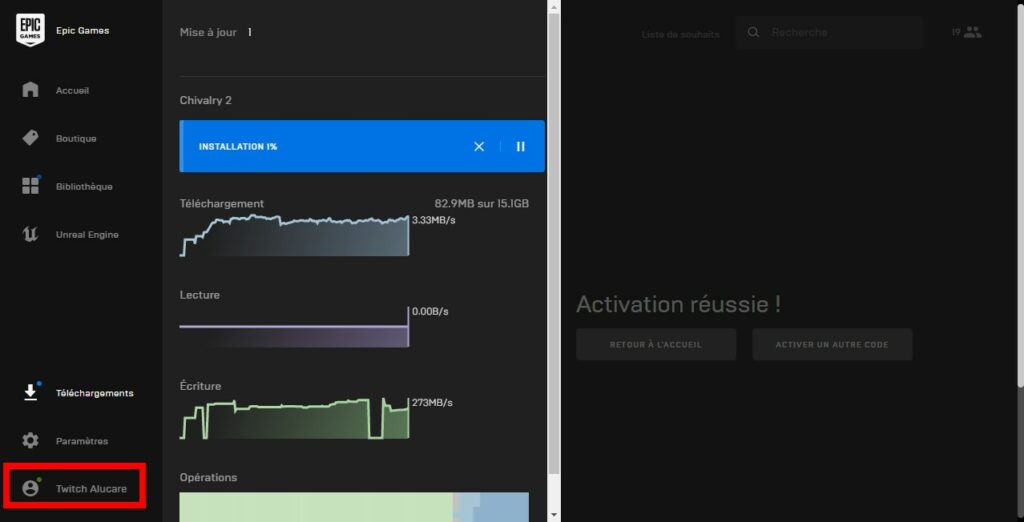Image resolution: width=1024 pixels, height=522 pixels.
Task: Click the Epic Games logo
Action: pos(30,30)
